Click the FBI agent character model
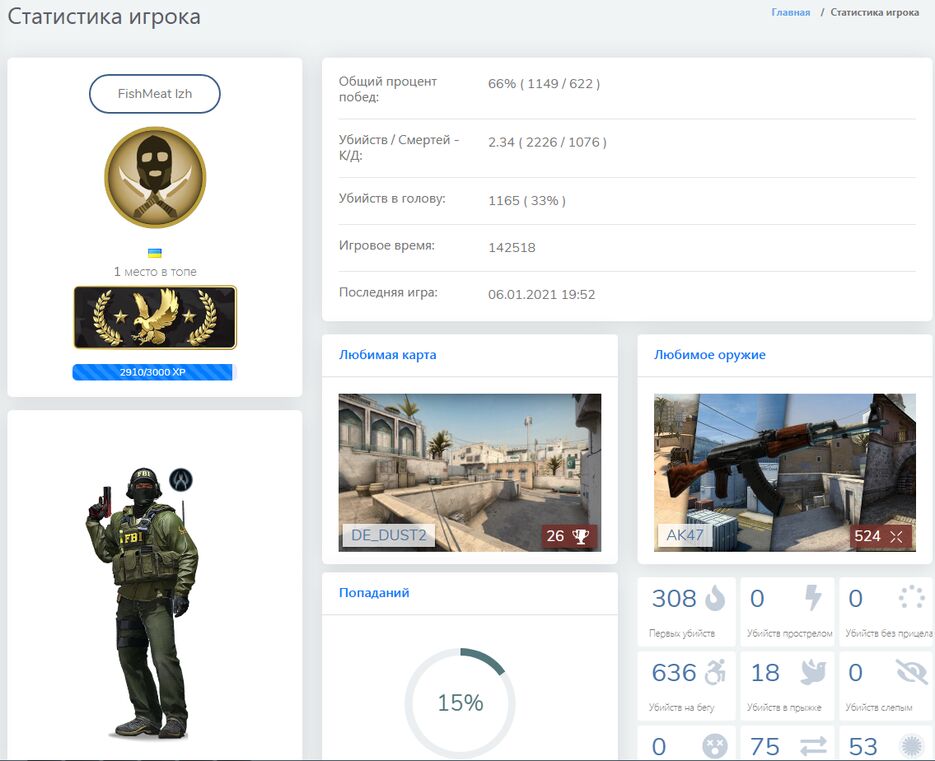 144,602
